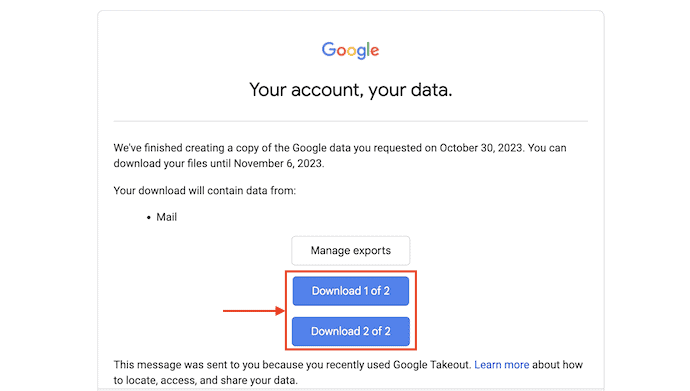Open the Manage exports button

(351, 250)
